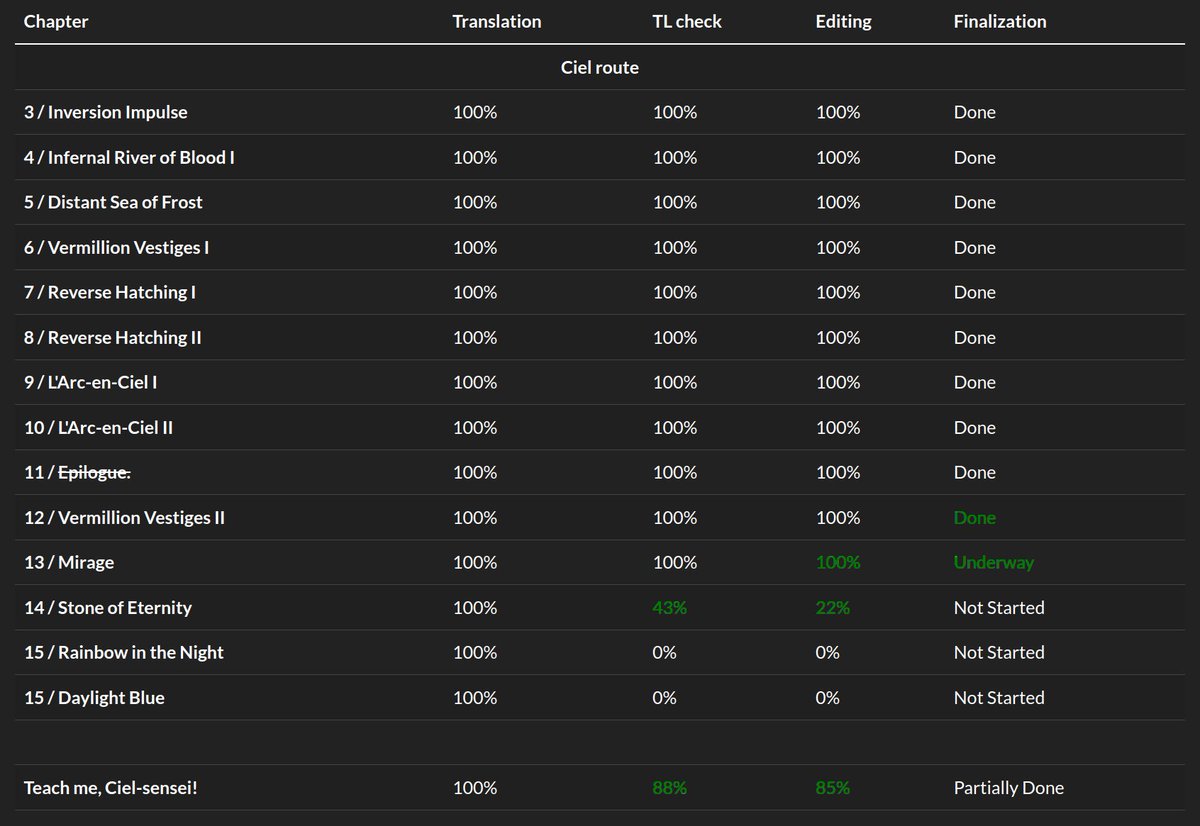Image resolution: width=1200 pixels, height=826 pixels.
Task: Click the TL check column header
Action: click(687, 21)
